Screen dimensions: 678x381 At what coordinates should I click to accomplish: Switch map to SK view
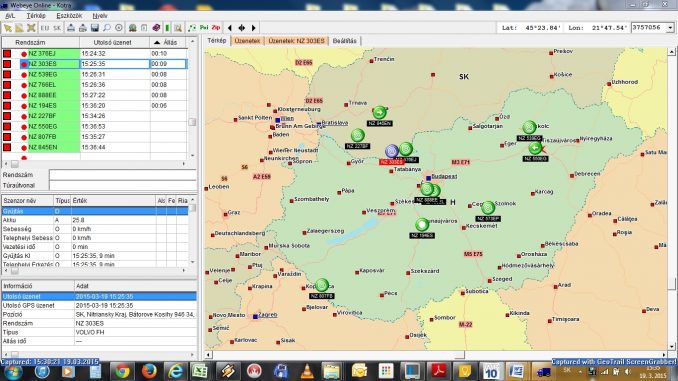click(x=57, y=28)
